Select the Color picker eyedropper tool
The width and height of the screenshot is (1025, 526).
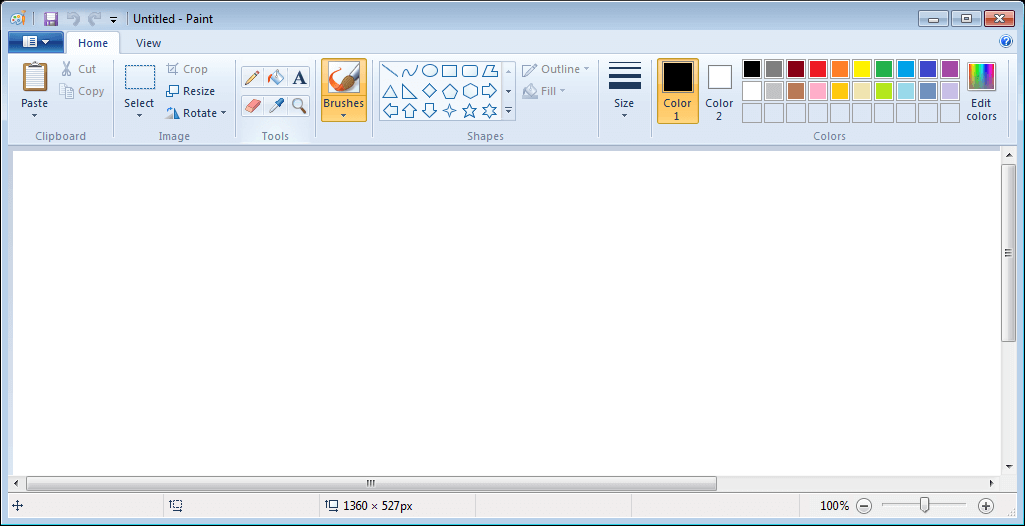(x=276, y=105)
